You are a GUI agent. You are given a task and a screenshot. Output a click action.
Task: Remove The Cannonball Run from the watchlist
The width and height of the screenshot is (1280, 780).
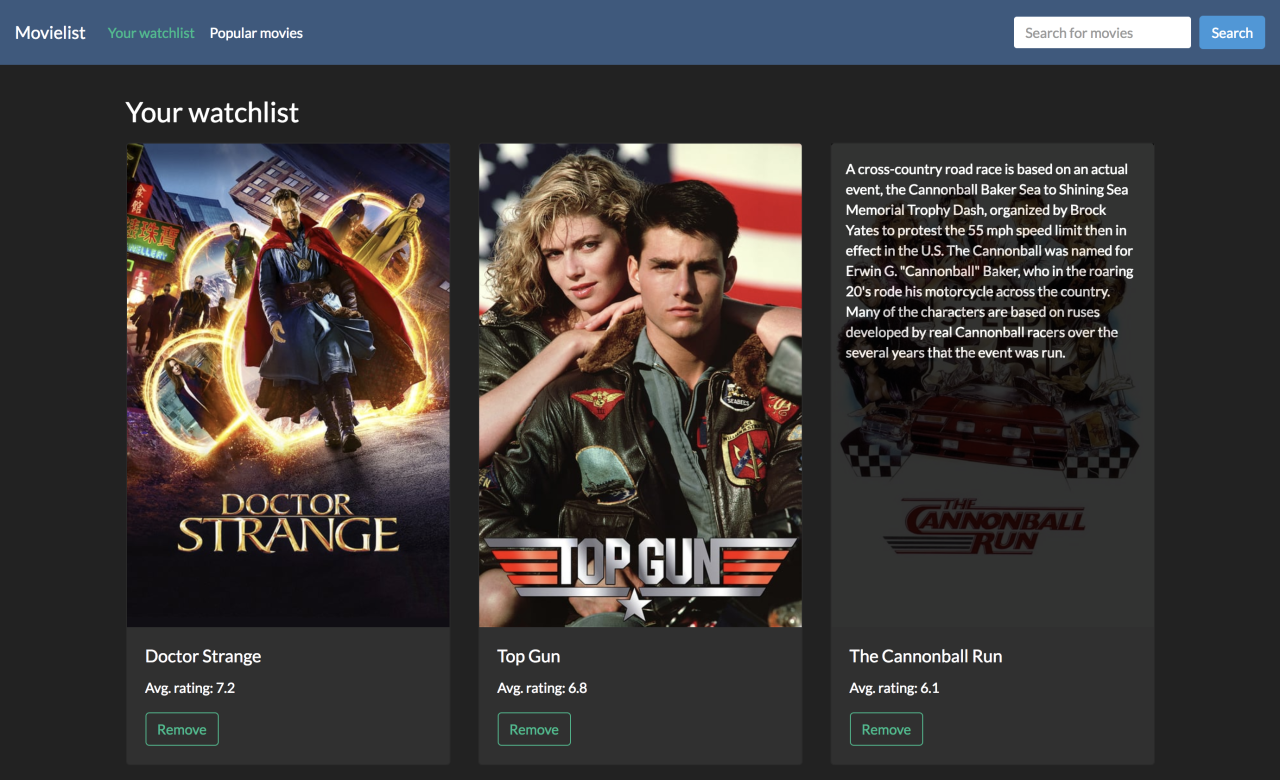(x=886, y=729)
